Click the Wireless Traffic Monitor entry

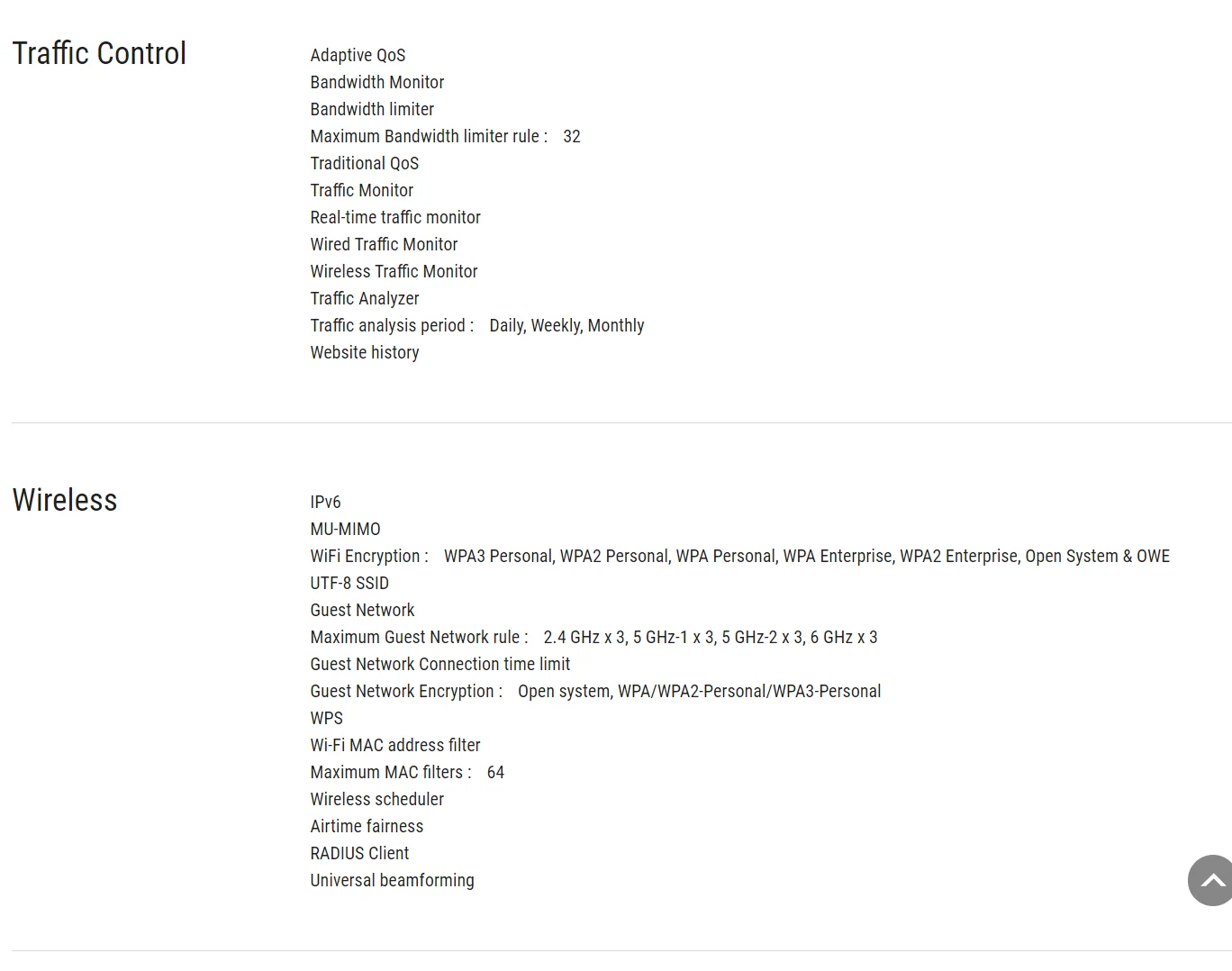[x=394, y=271]
